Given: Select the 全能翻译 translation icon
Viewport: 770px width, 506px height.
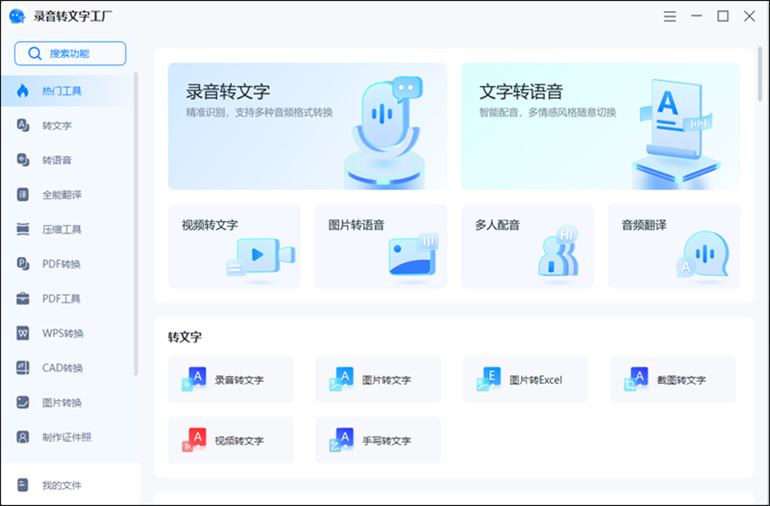Looking at the screenshot, I should click(x=23, y=194).
